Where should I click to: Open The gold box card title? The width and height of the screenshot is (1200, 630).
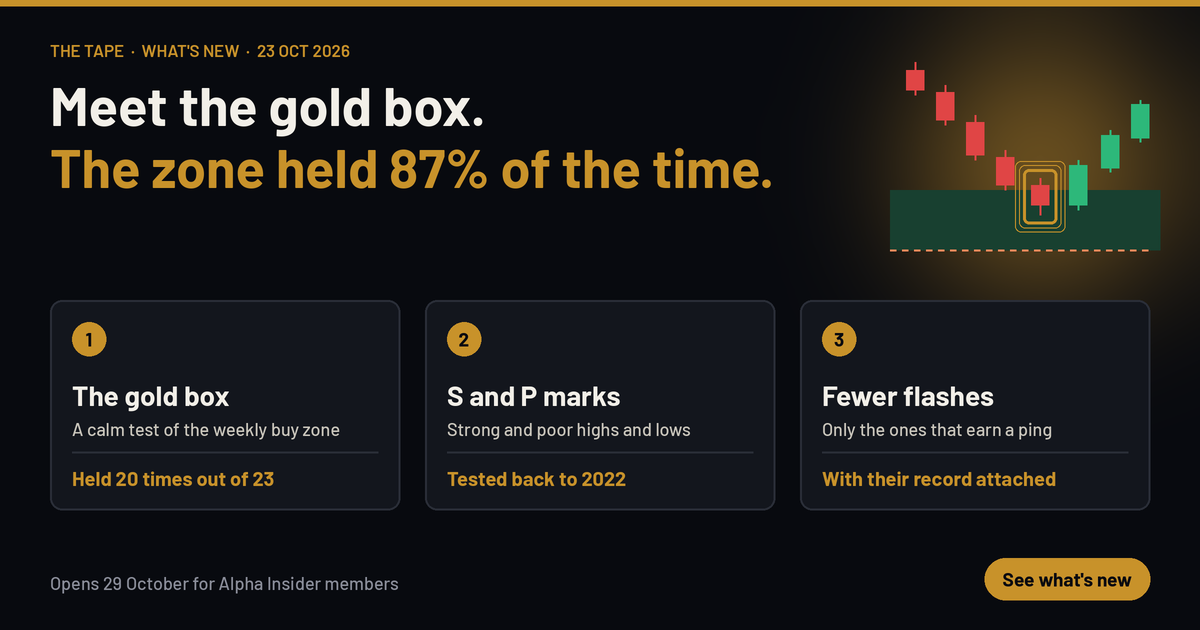150,397
